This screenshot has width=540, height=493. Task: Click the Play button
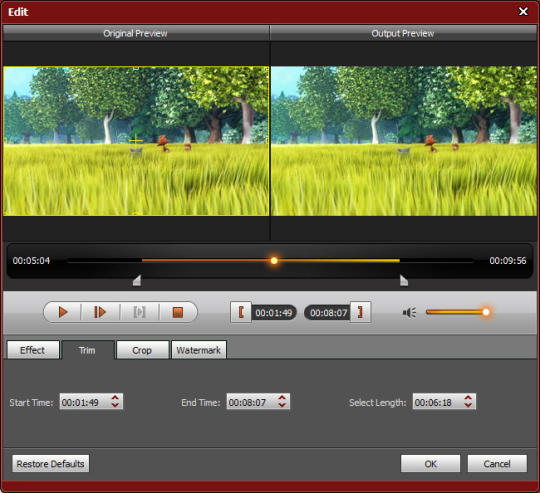pyautogui.click(x=63, y=312)
